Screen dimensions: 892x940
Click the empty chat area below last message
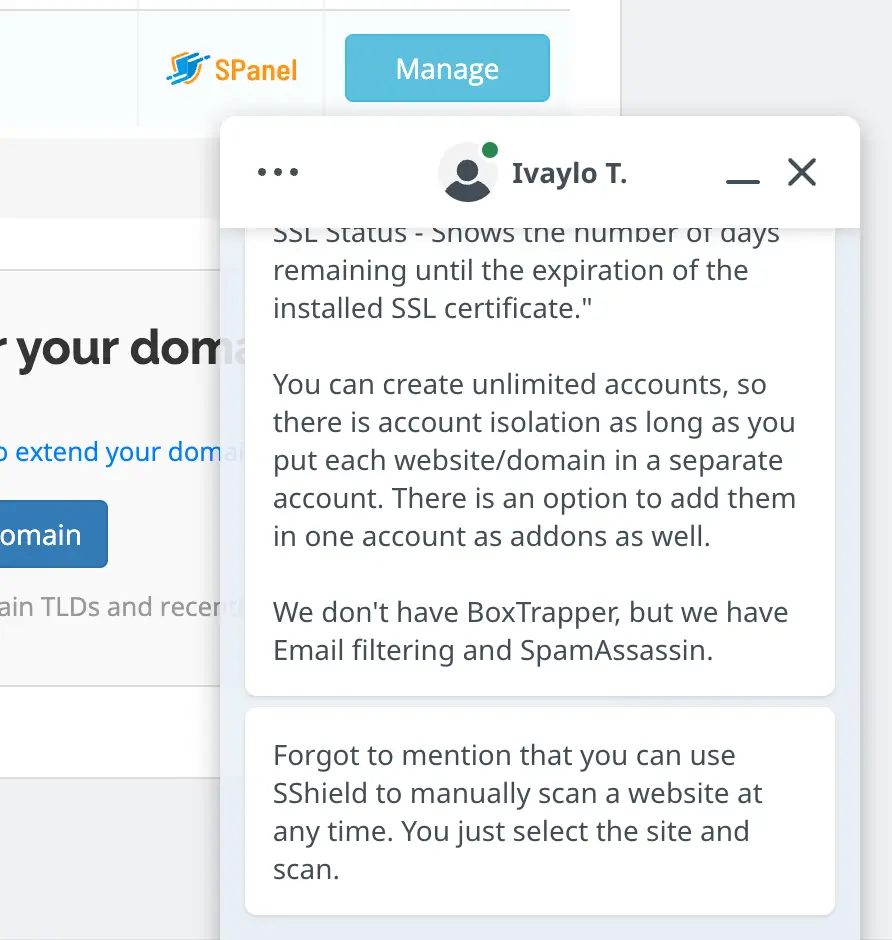coord(539,928)
